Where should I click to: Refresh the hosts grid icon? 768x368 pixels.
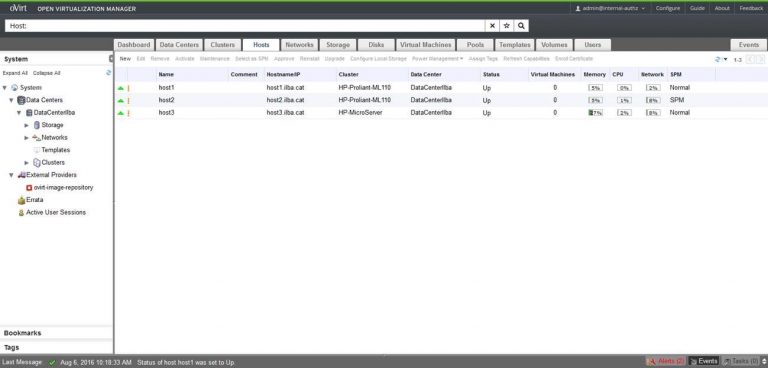(718, 59)
